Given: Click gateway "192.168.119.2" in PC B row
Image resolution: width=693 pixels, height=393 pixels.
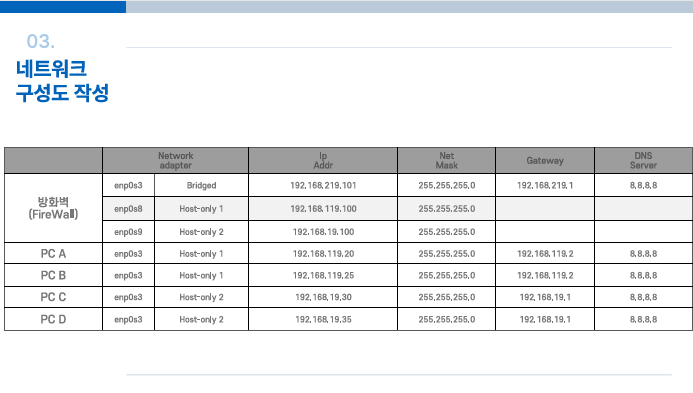Looking at the screenshot, I should pos(545,275).
